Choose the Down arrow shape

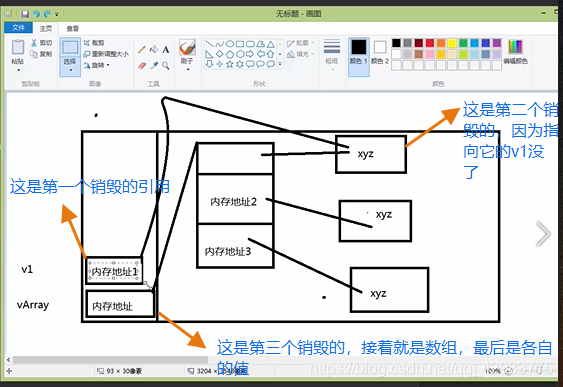(x=210, y=64)
